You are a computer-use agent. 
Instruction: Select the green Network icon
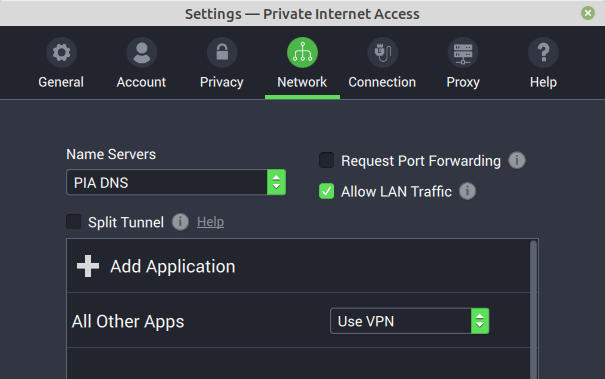pyautogui.click(x=302, y=52)
